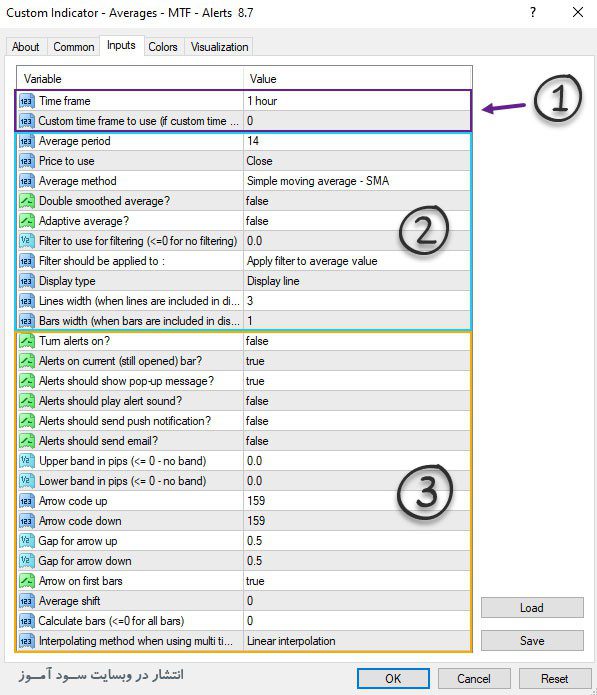This screenshot has height=695, width=597.
Task: Click the icon beside Interpolating method row
Action: (27, 641)
